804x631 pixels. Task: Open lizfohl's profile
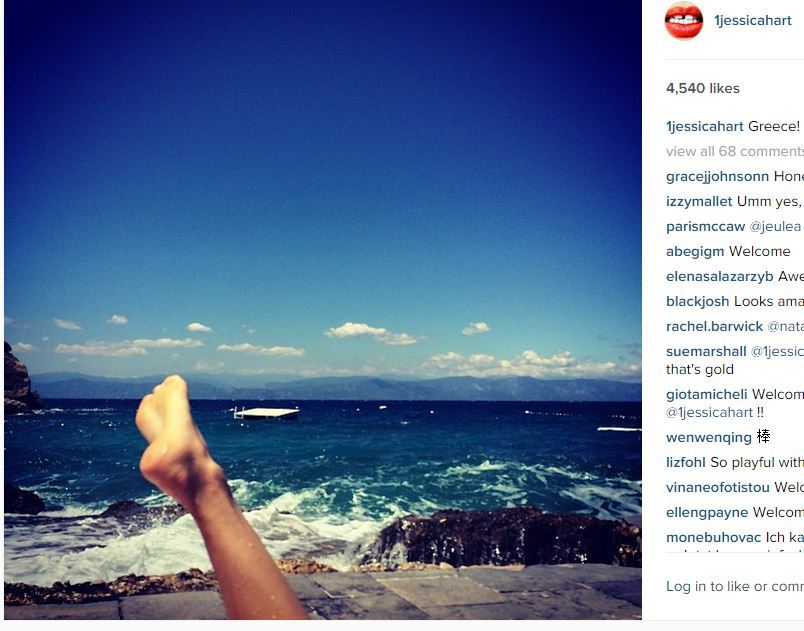(x=686, y=462)
